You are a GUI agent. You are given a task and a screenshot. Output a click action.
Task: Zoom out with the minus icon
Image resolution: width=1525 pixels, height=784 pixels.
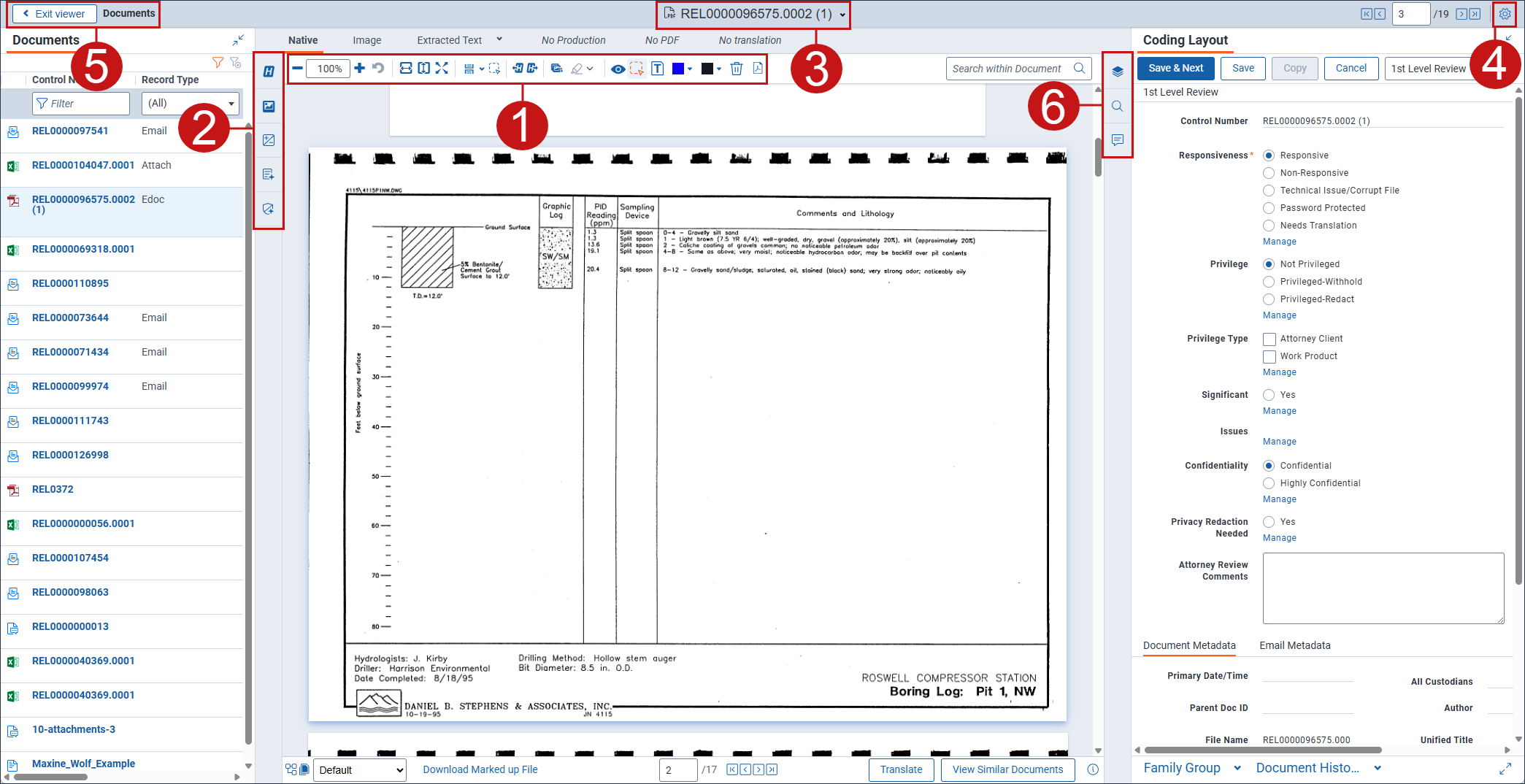pos(297,69)
